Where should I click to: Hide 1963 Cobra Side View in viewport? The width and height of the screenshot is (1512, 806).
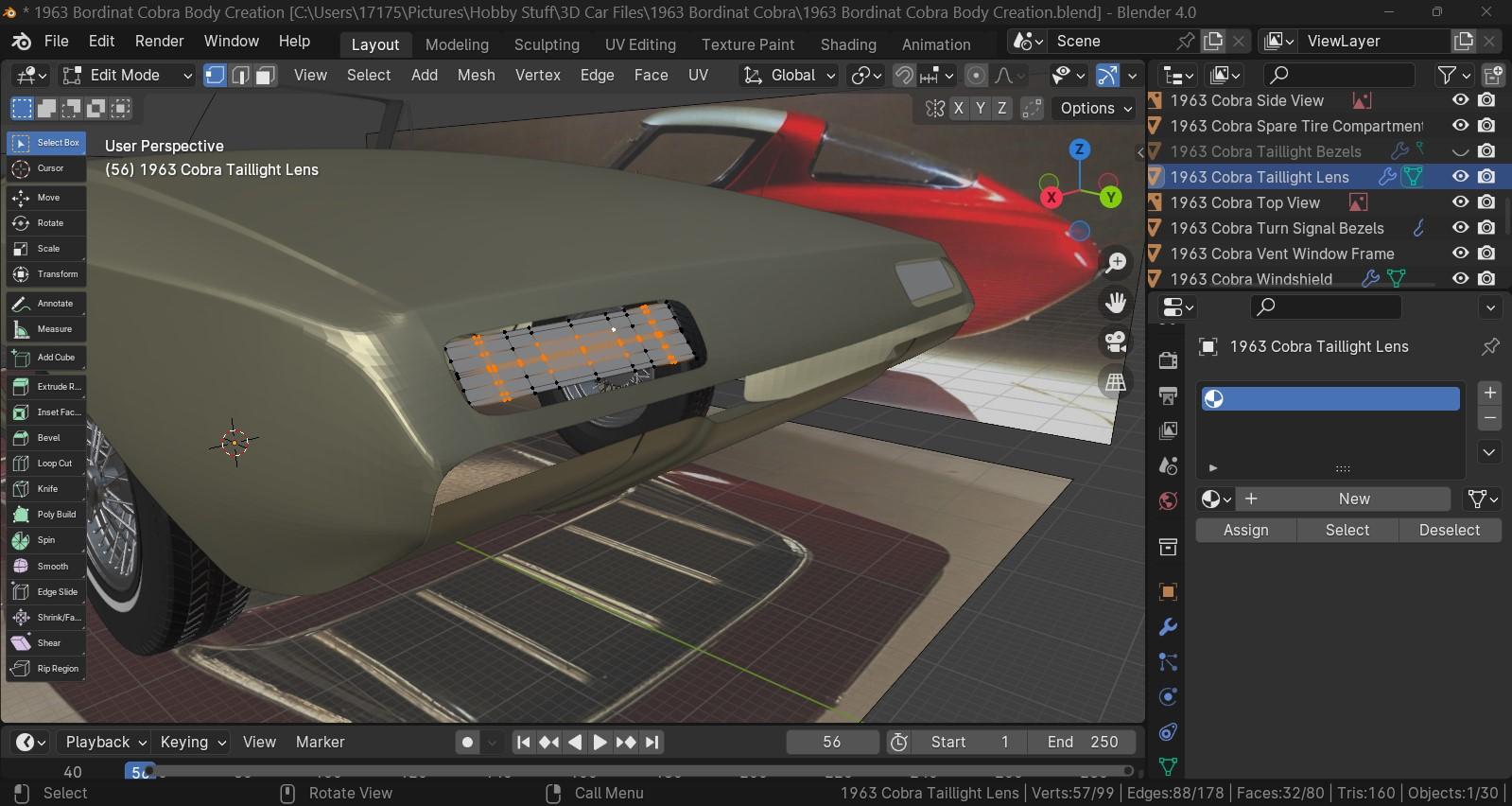point(1461,100)
